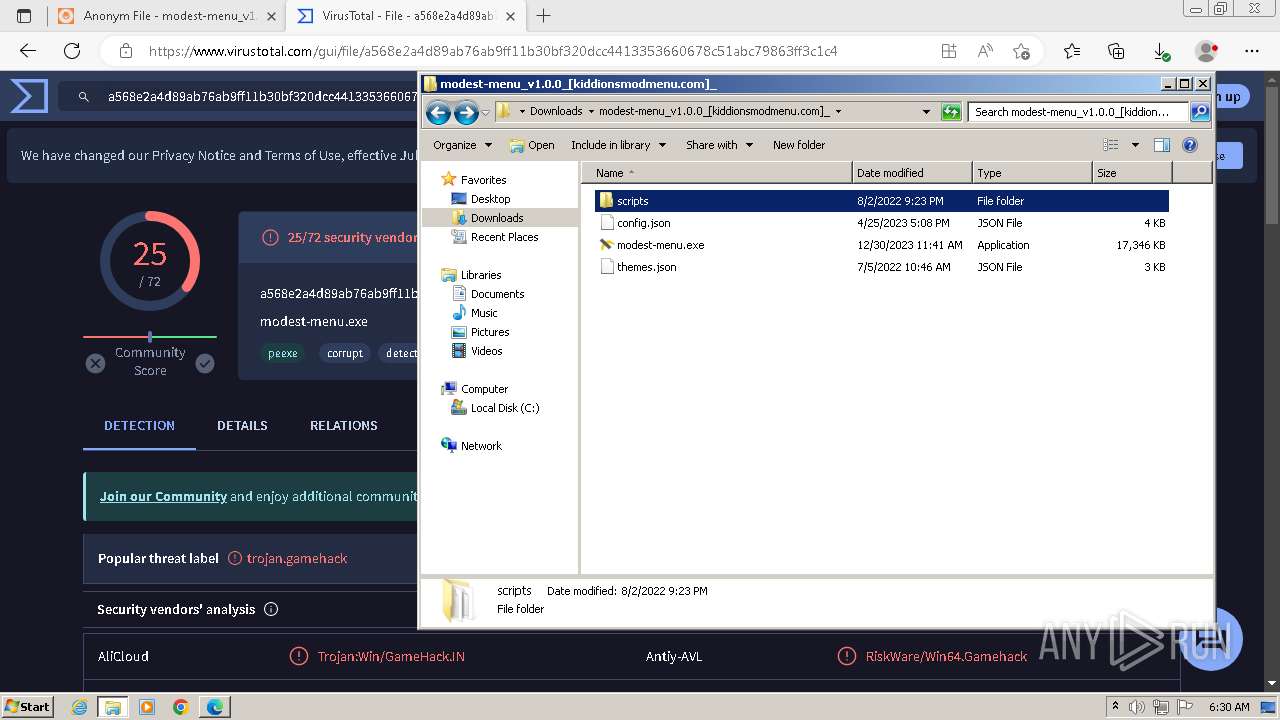Image resolution: width=1280 pixels, height=720 pixels.
Task: Click the Explorer forward navigation arrow
Action: click(x=466, y=112)
